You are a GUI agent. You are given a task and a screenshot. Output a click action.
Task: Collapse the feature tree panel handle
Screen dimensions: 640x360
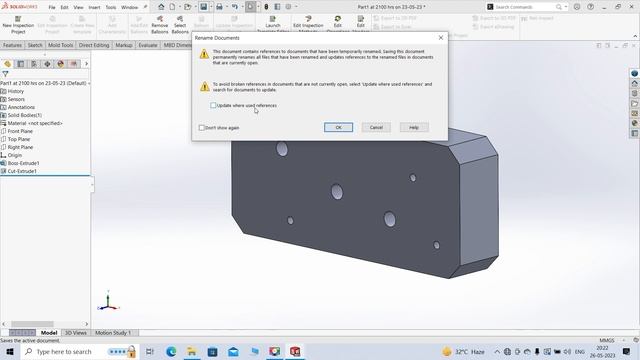pos(92,184)
